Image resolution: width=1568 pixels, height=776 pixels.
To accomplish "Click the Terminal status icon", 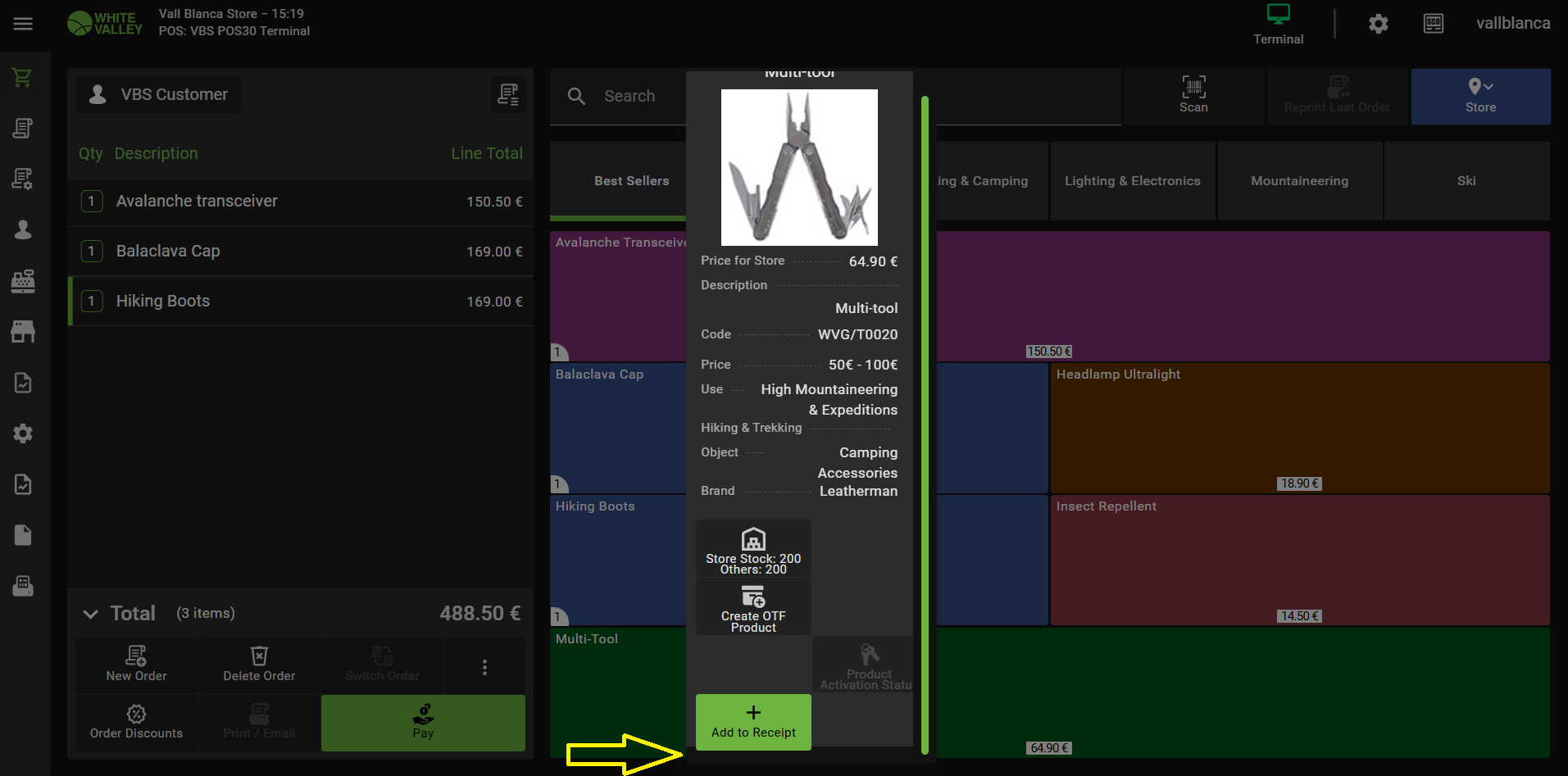I will click(x=1277, y=16).
